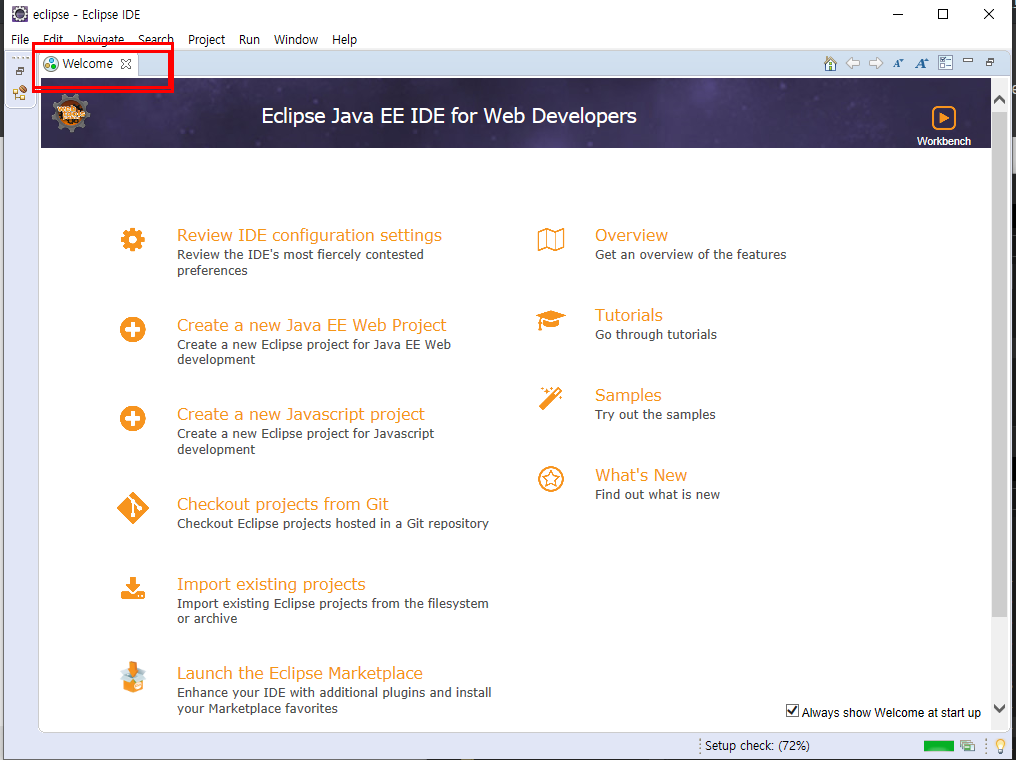Screen dimensions: 1016x760
Task: Click the gear icon for IDE configuration
Action: click(133, 240)
